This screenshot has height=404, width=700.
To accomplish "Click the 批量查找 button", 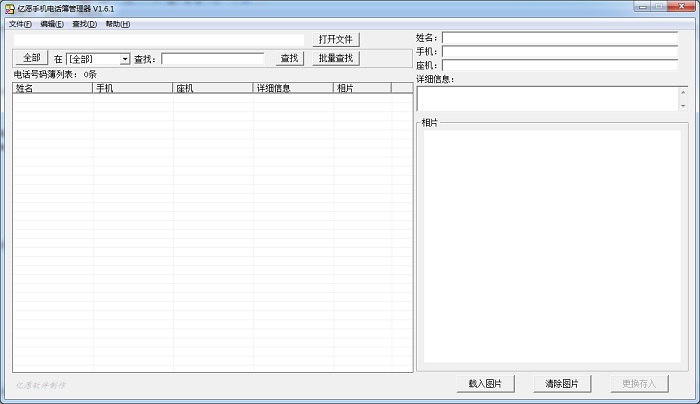I will 335,59.
